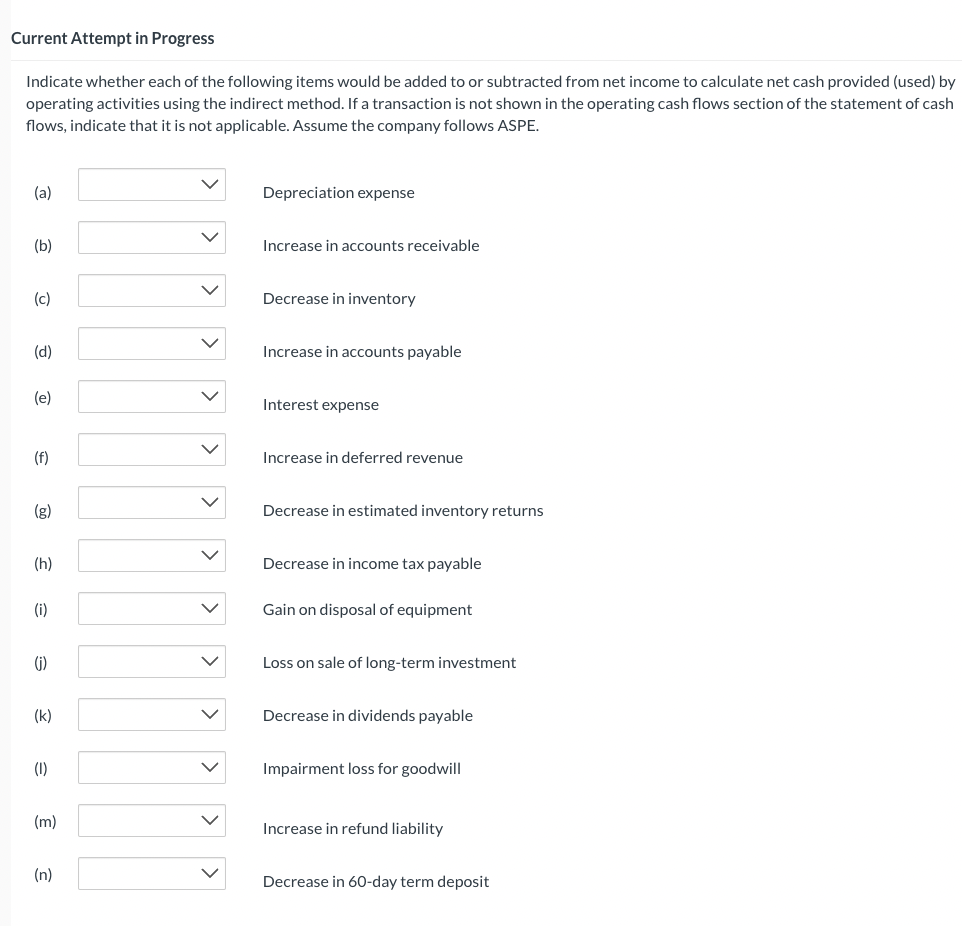Click the chevron next to item (a)
The image size is (962, 926).
pos(210,184)
